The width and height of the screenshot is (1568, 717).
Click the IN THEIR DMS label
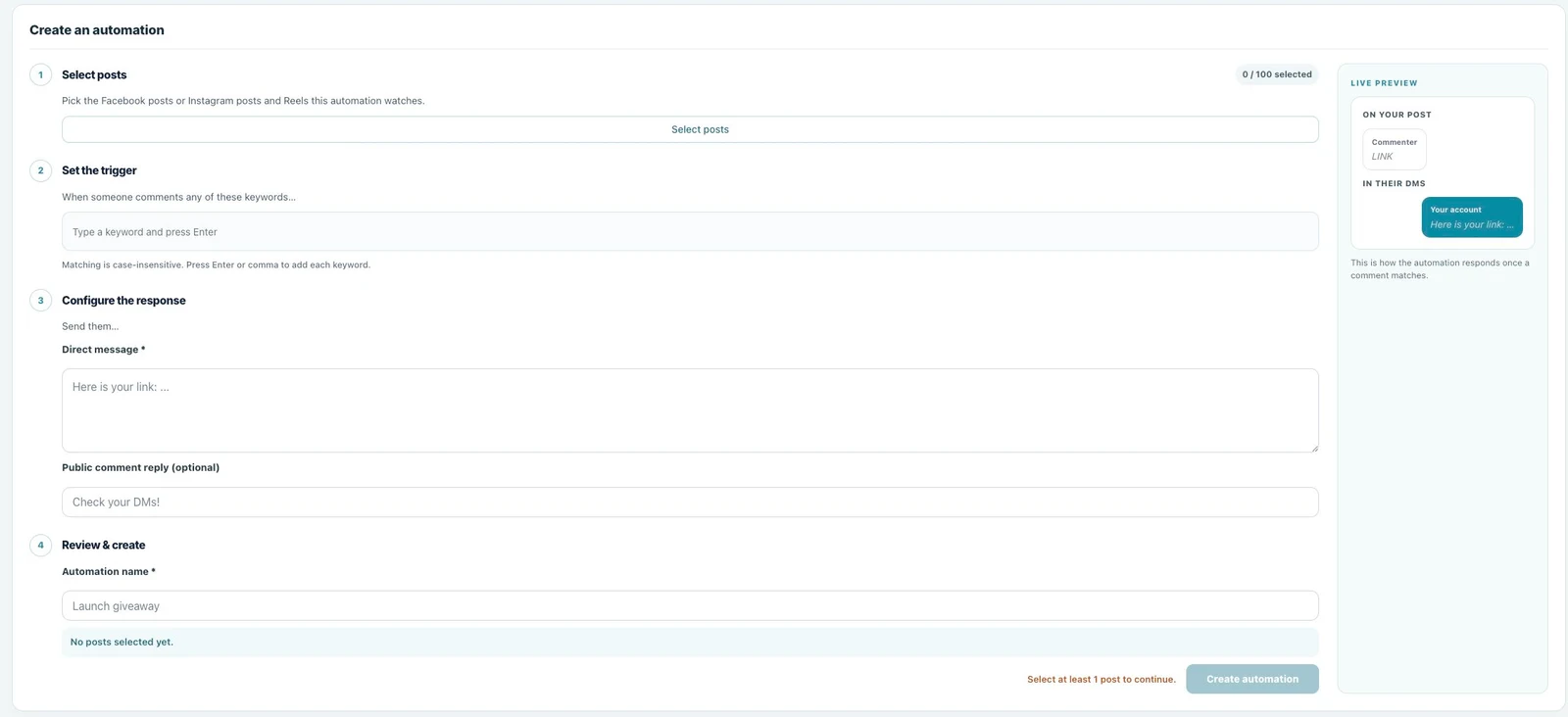(x=1394, y=184)
